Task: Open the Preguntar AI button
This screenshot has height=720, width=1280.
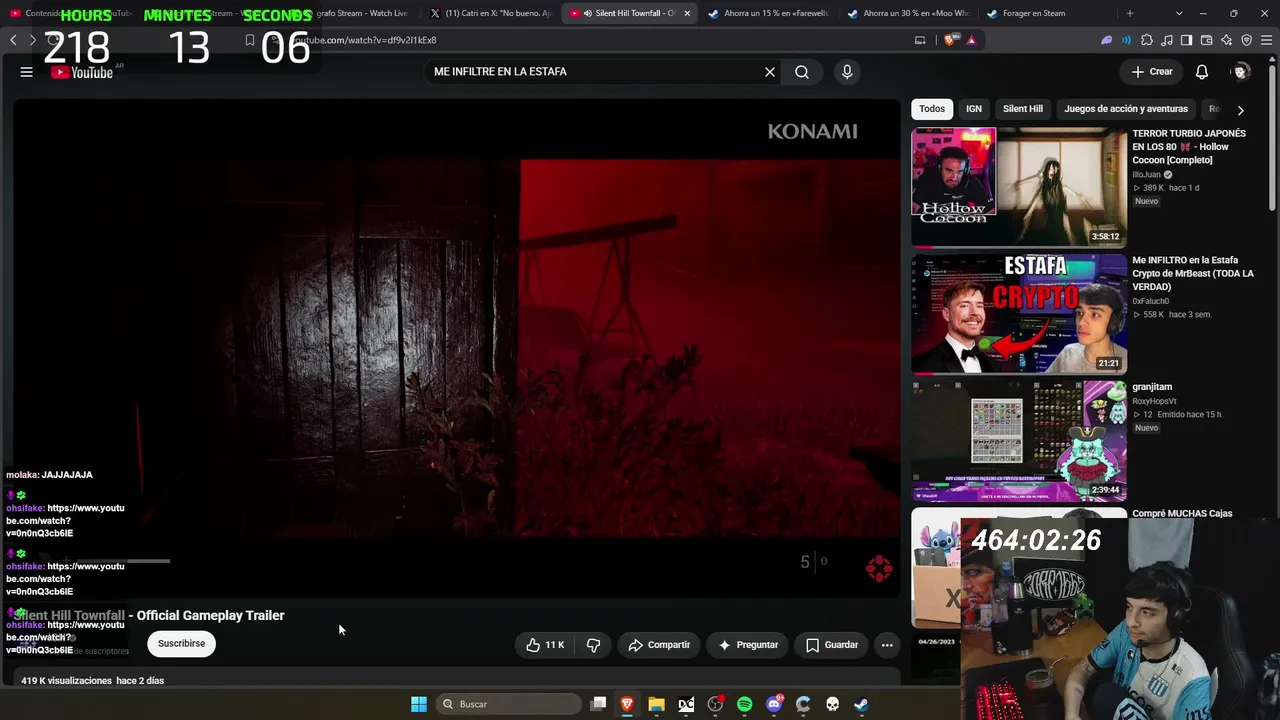Action: click(748, 645)
